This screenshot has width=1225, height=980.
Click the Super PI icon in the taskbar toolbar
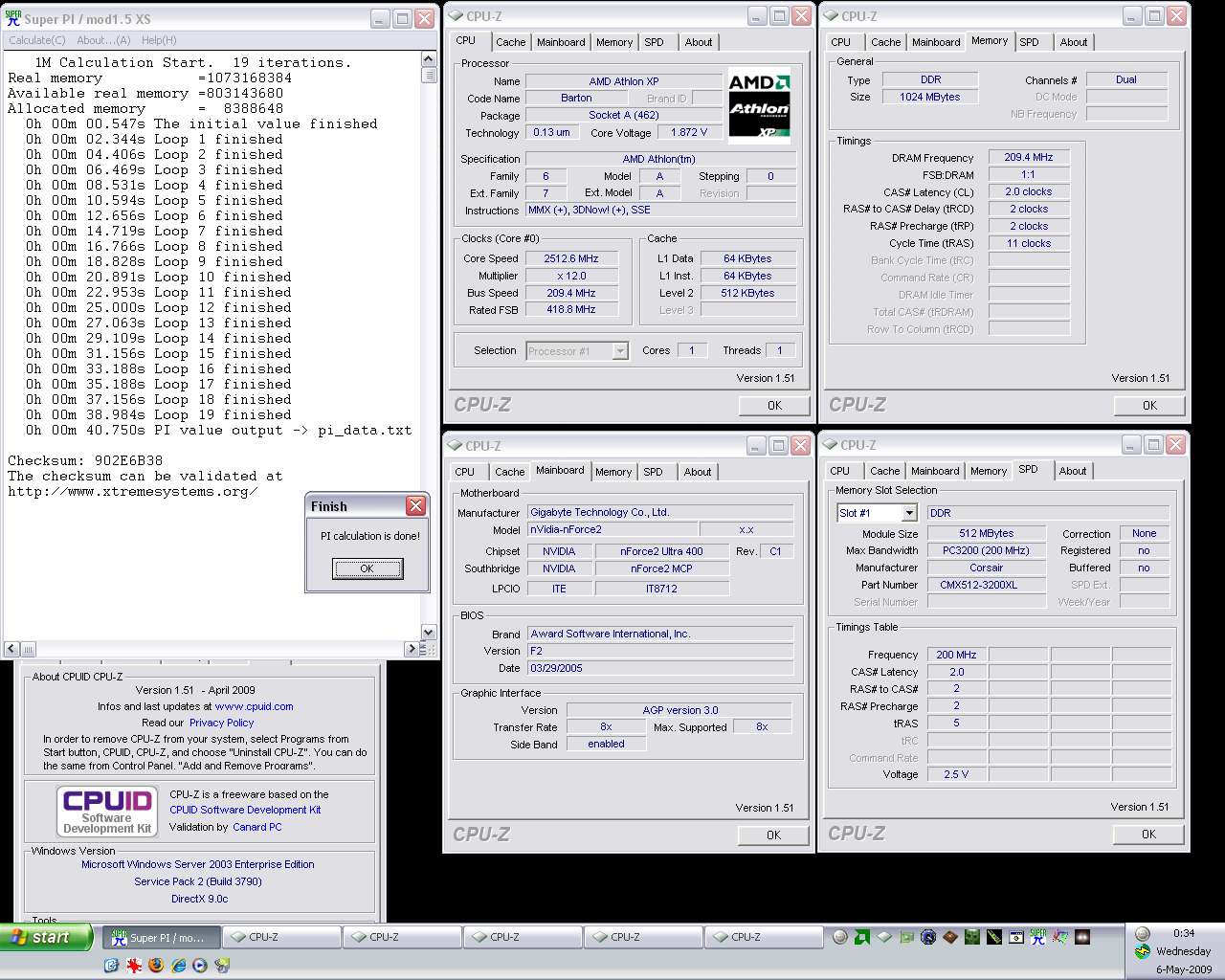1038,937
